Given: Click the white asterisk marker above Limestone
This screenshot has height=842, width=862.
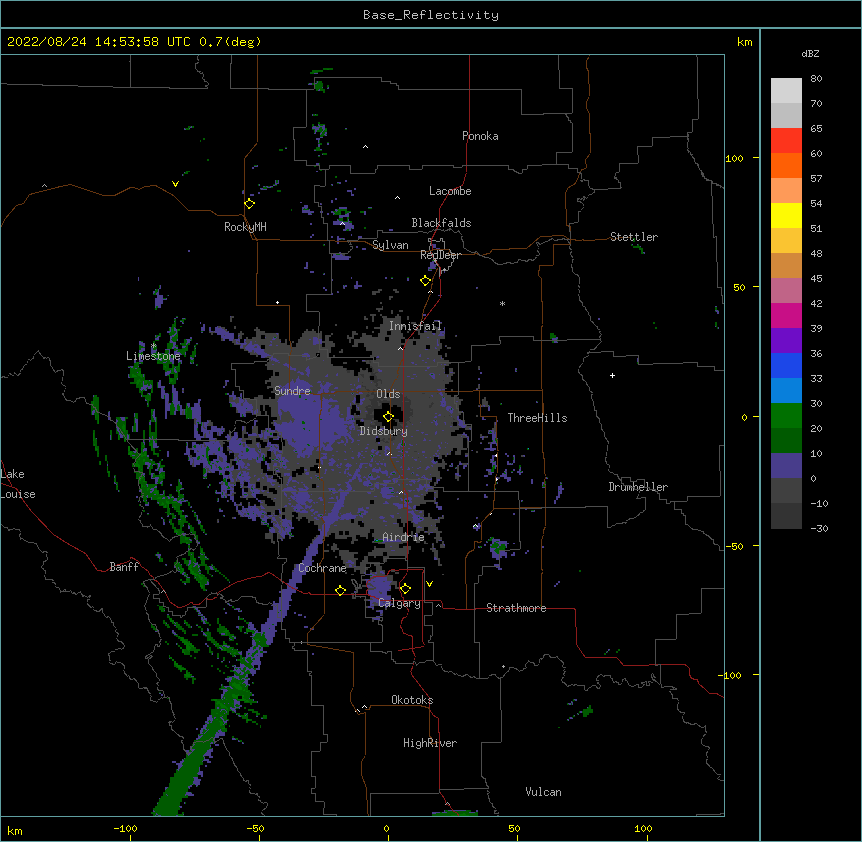Looking at the screenshot, I should [154, 346].
